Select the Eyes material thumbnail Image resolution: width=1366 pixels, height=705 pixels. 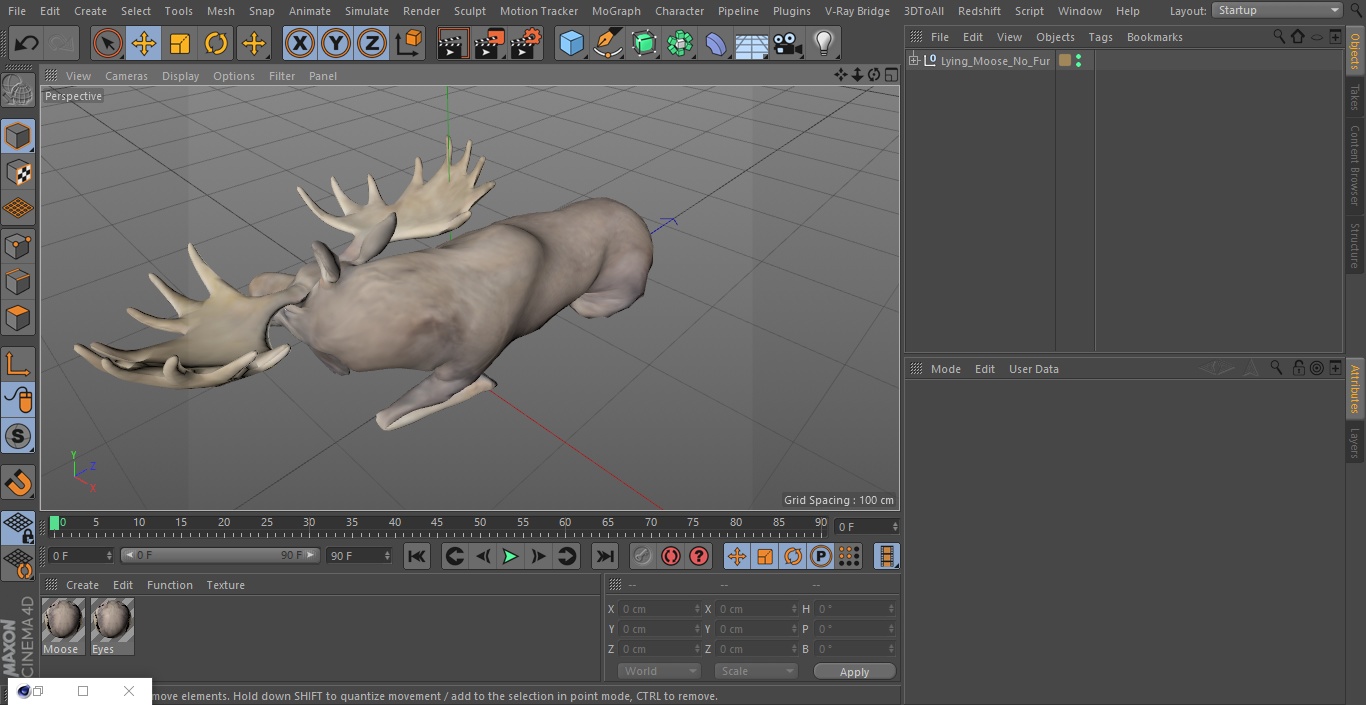[x=112, y=621]
